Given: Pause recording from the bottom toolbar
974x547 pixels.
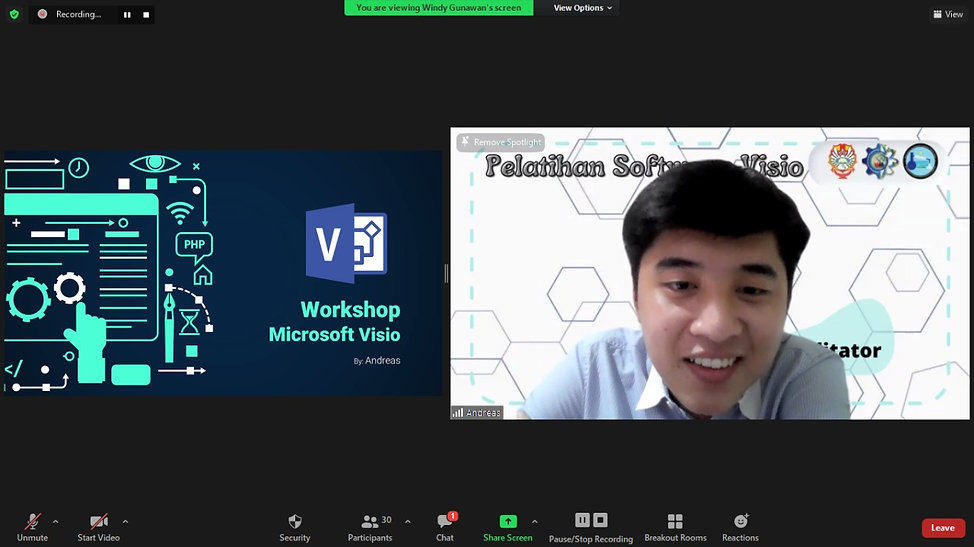Looking at the screenshot, I should coord(582,520).
